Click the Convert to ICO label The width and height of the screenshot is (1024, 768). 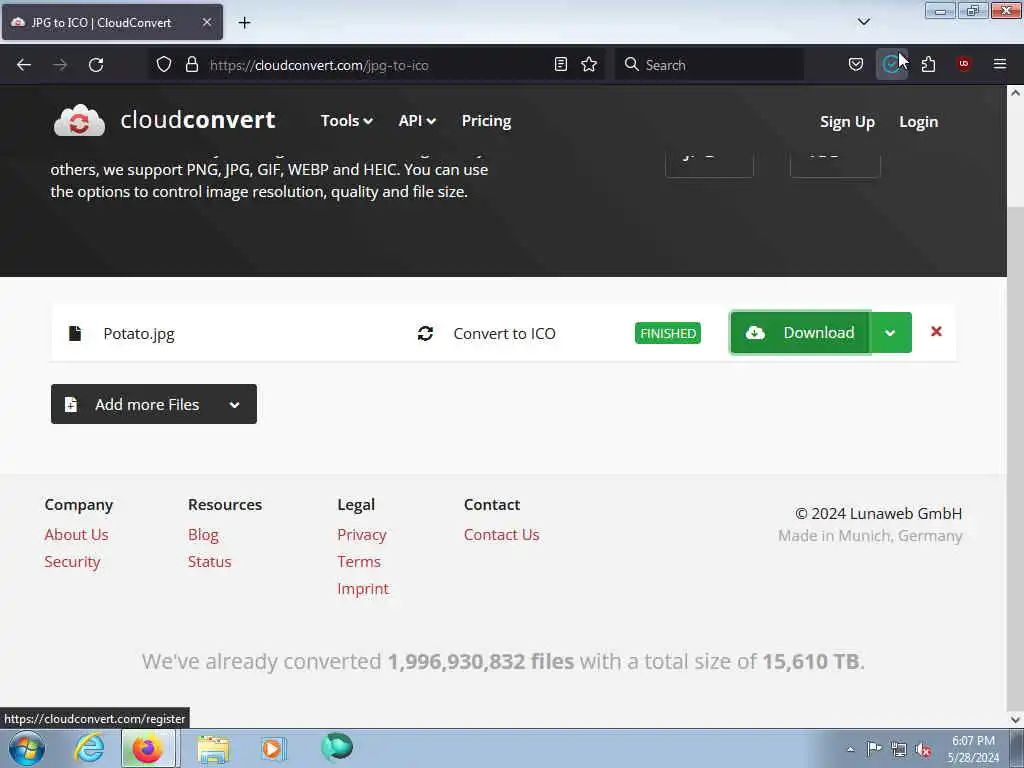coord(504,334)
